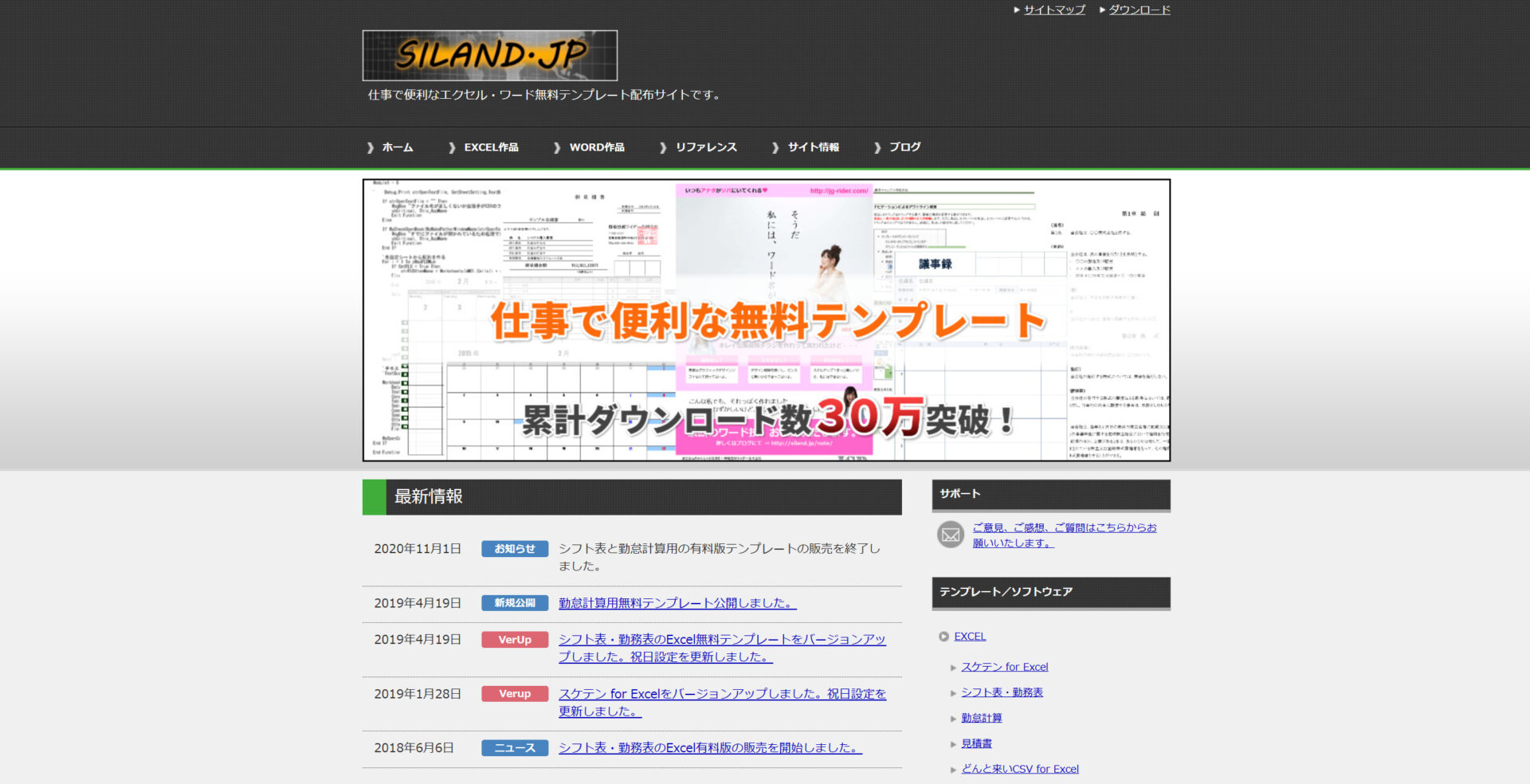Click the ニュース badge on 2018年6月6日
This screenshot has width=1530, height=784.
point(514,747)
